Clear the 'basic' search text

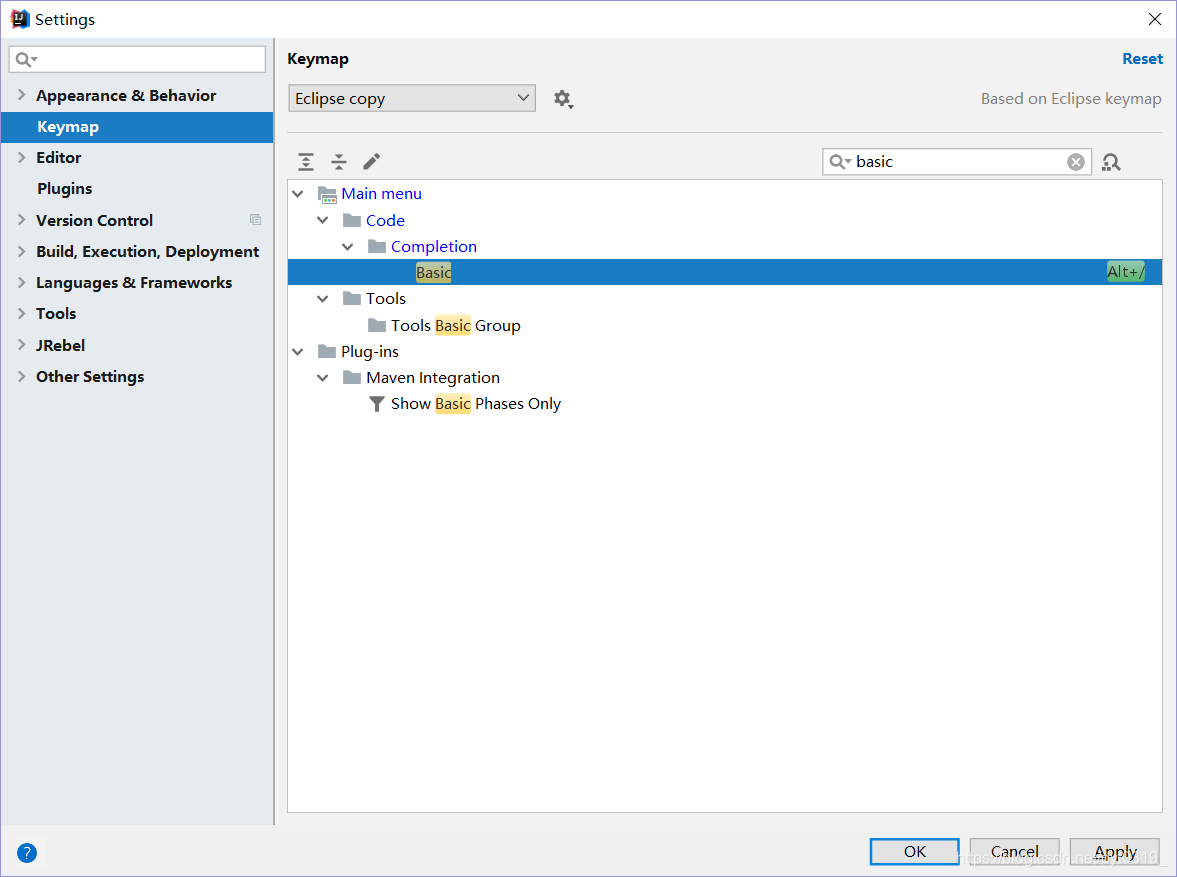[x=1076, y=162]
